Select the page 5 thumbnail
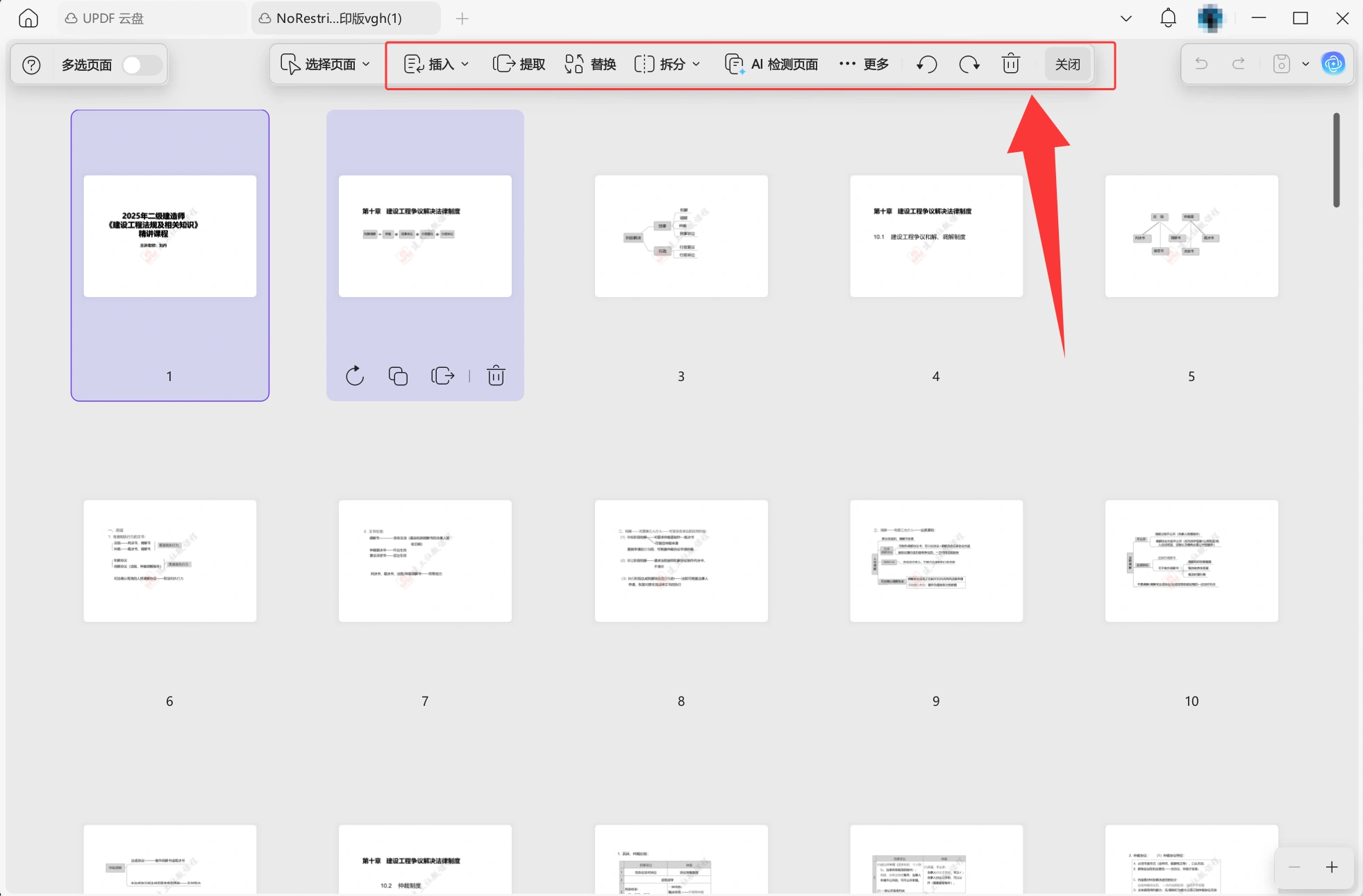1363x896 pixels. click(1191, 236)
